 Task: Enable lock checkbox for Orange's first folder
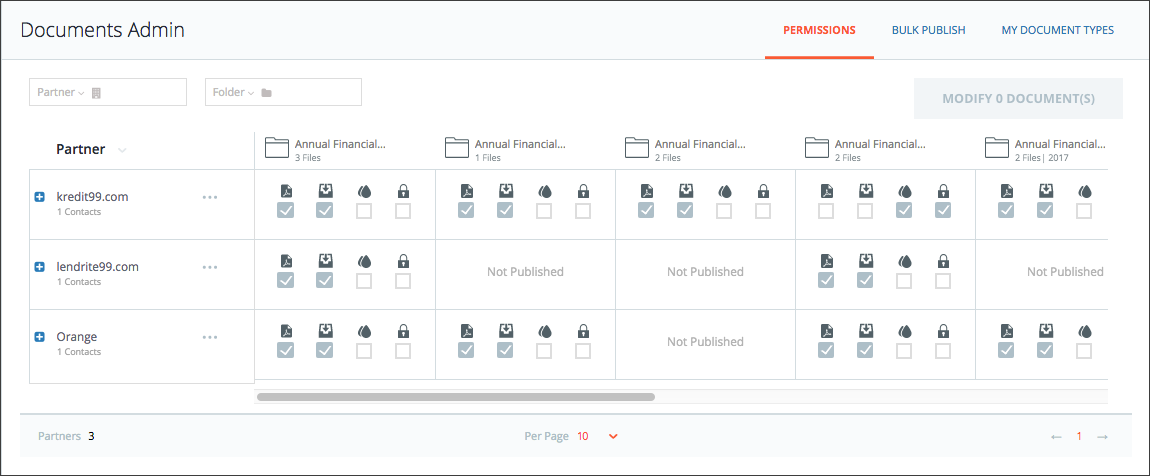pyautogui.click(x=403, y=351)
